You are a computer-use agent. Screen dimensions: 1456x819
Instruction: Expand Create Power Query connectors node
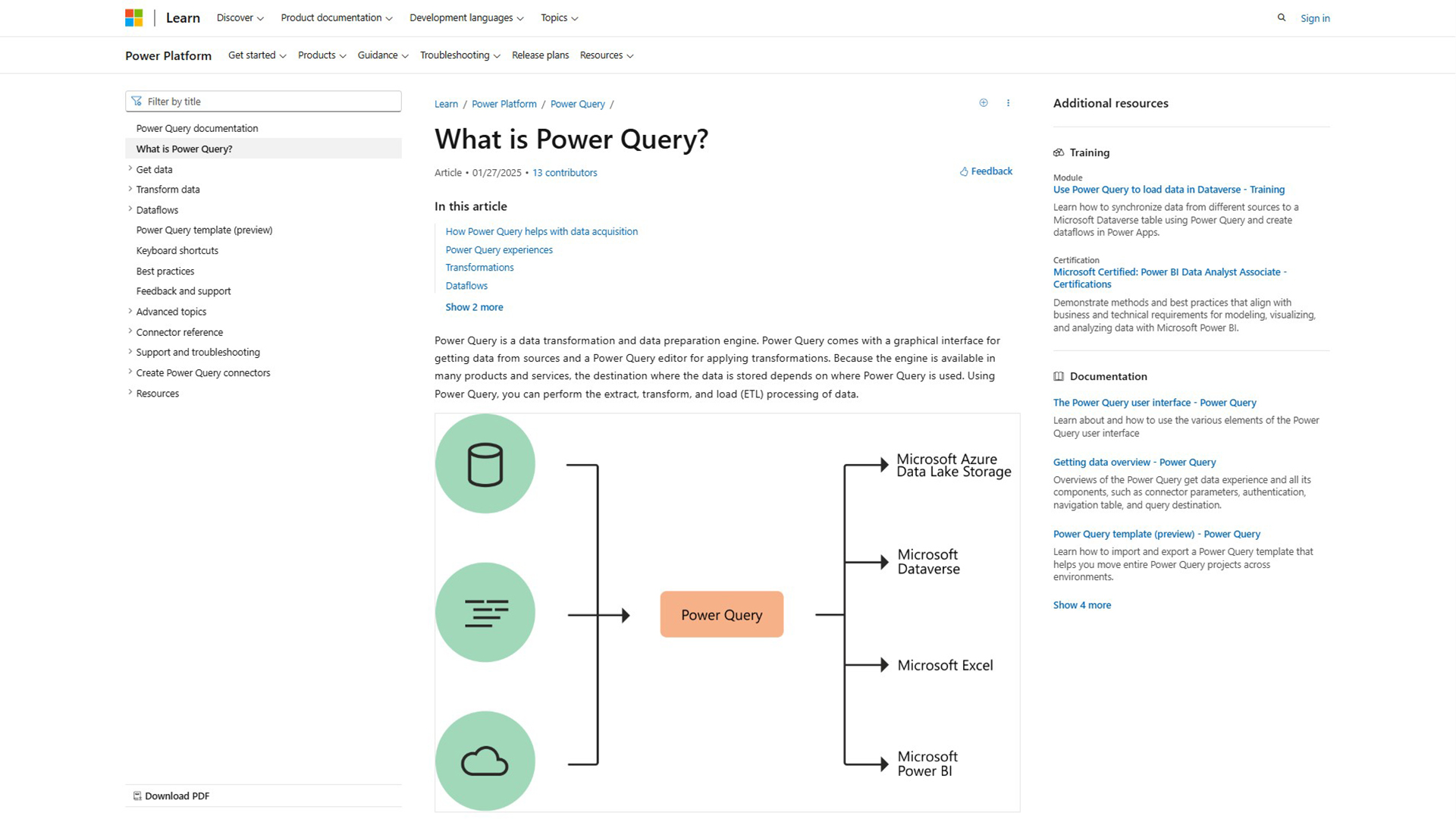coord(130,372)
